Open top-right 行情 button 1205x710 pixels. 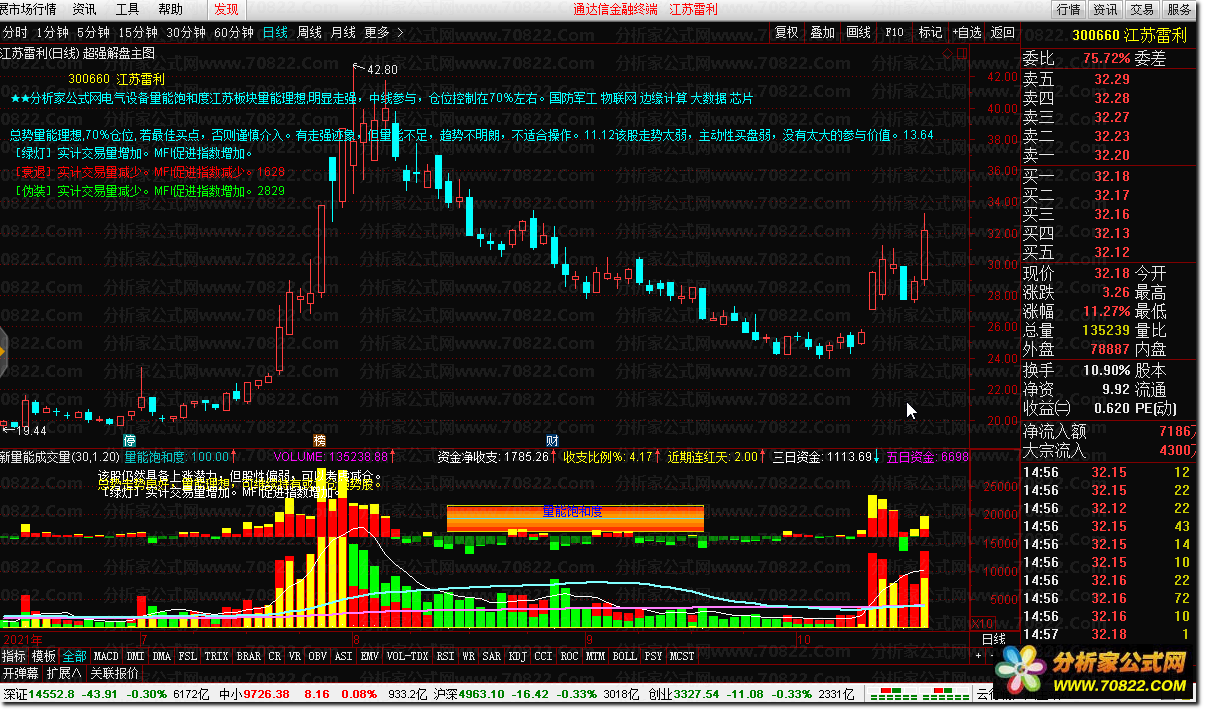(1068, 9)
